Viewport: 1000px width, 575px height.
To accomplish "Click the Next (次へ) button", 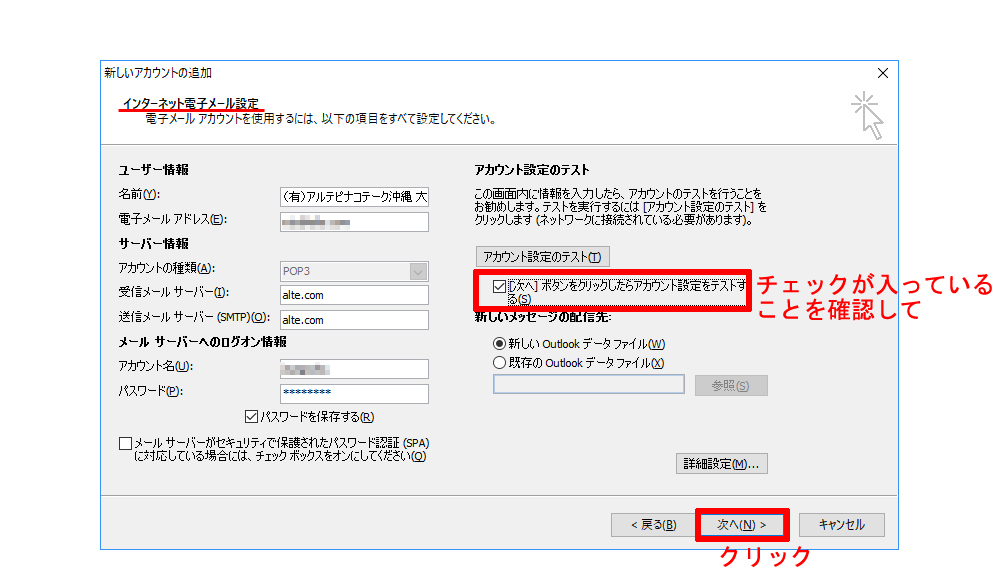I will tap(741, 524).
